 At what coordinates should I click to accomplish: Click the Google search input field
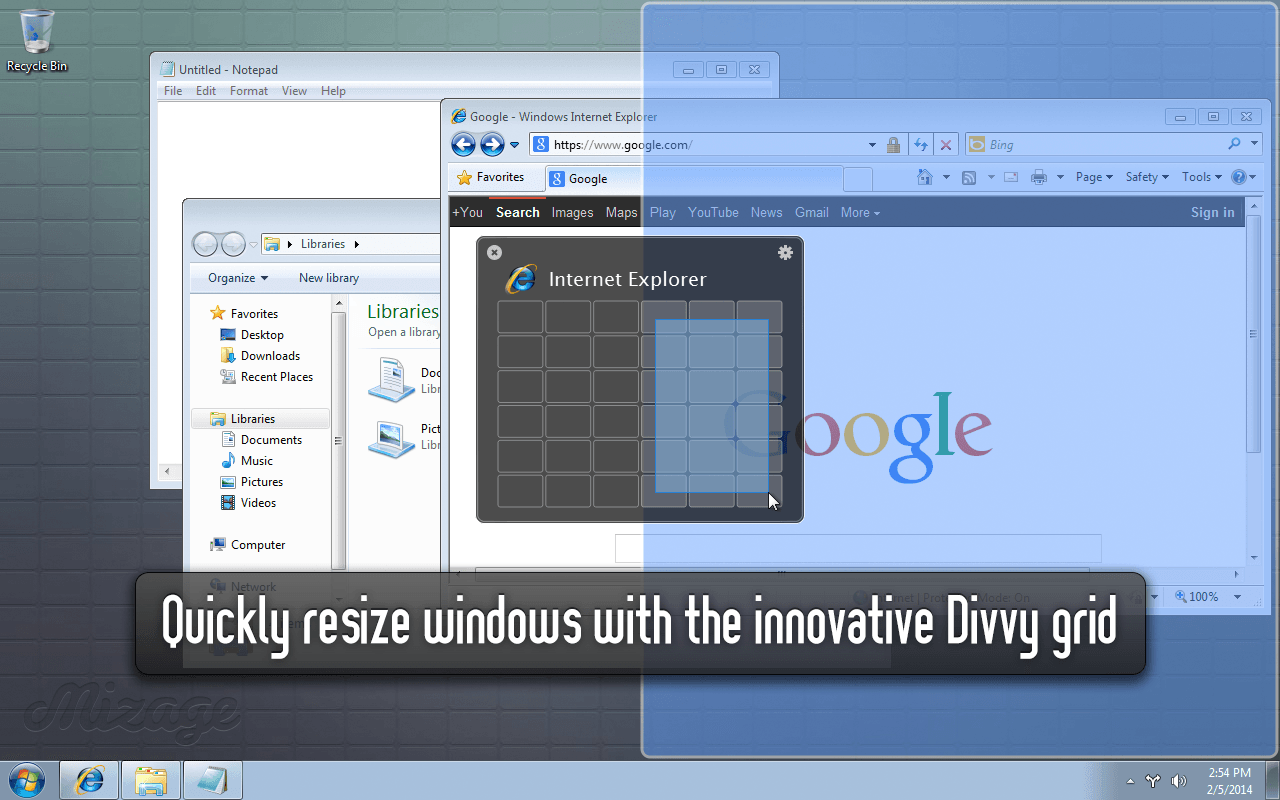pyautogui.click(x=858, y=548)
